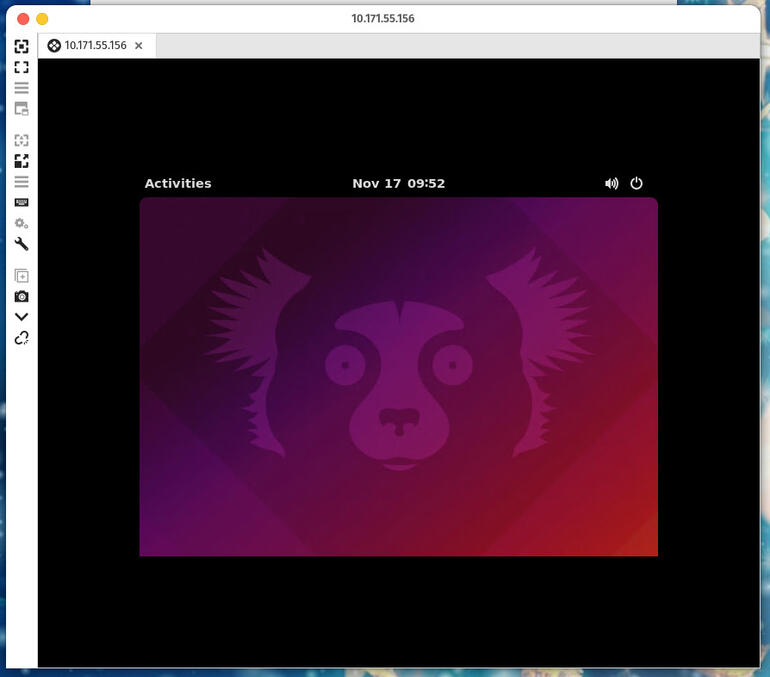Open the menu icon directly below fullscreen toggle
This screenshot has width=770, height=677.
tap(21, 88)
